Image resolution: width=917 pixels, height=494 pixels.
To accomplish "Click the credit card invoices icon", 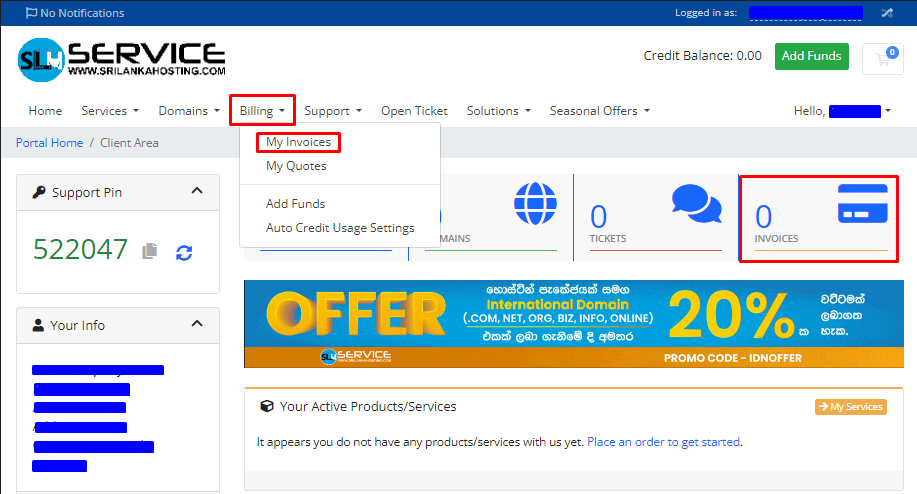I will click(x=862, y=204).
